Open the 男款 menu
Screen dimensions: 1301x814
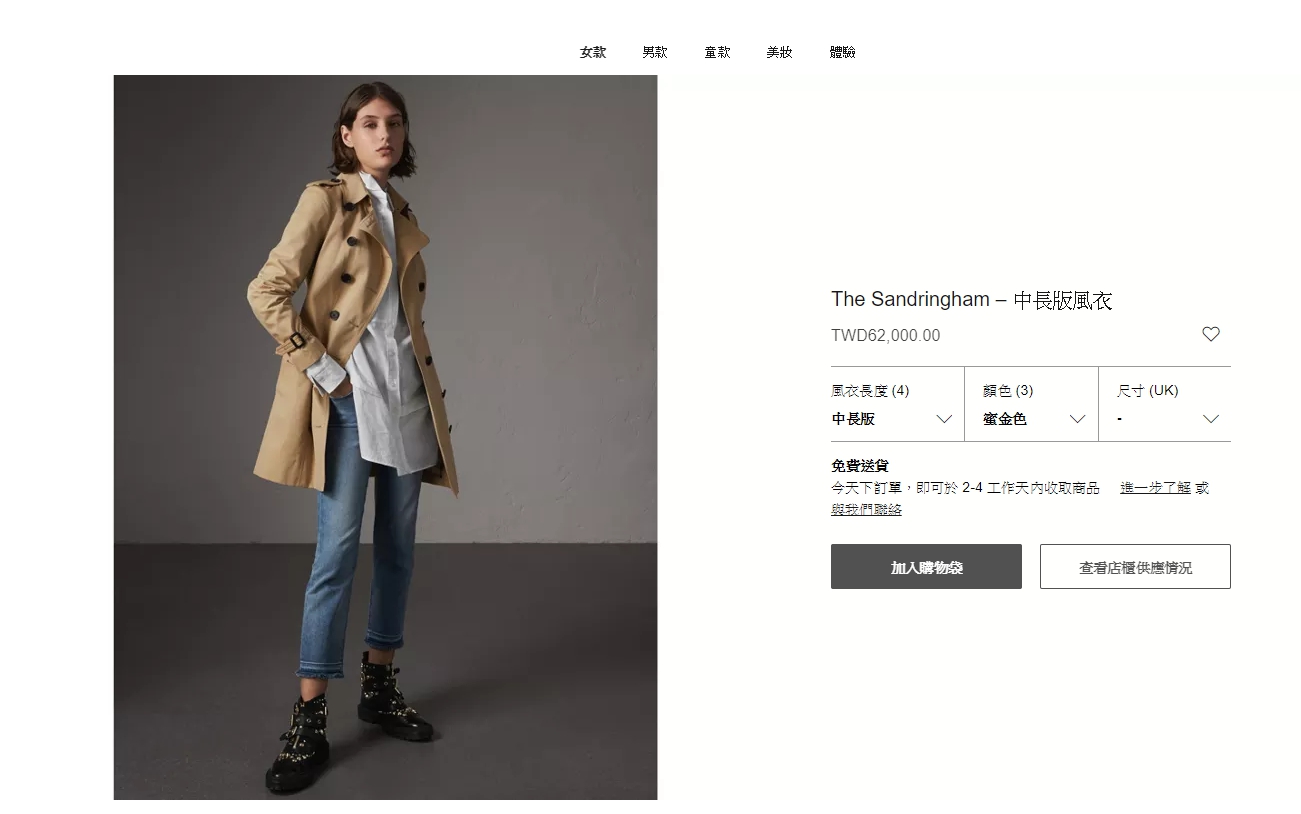(655, 52)
